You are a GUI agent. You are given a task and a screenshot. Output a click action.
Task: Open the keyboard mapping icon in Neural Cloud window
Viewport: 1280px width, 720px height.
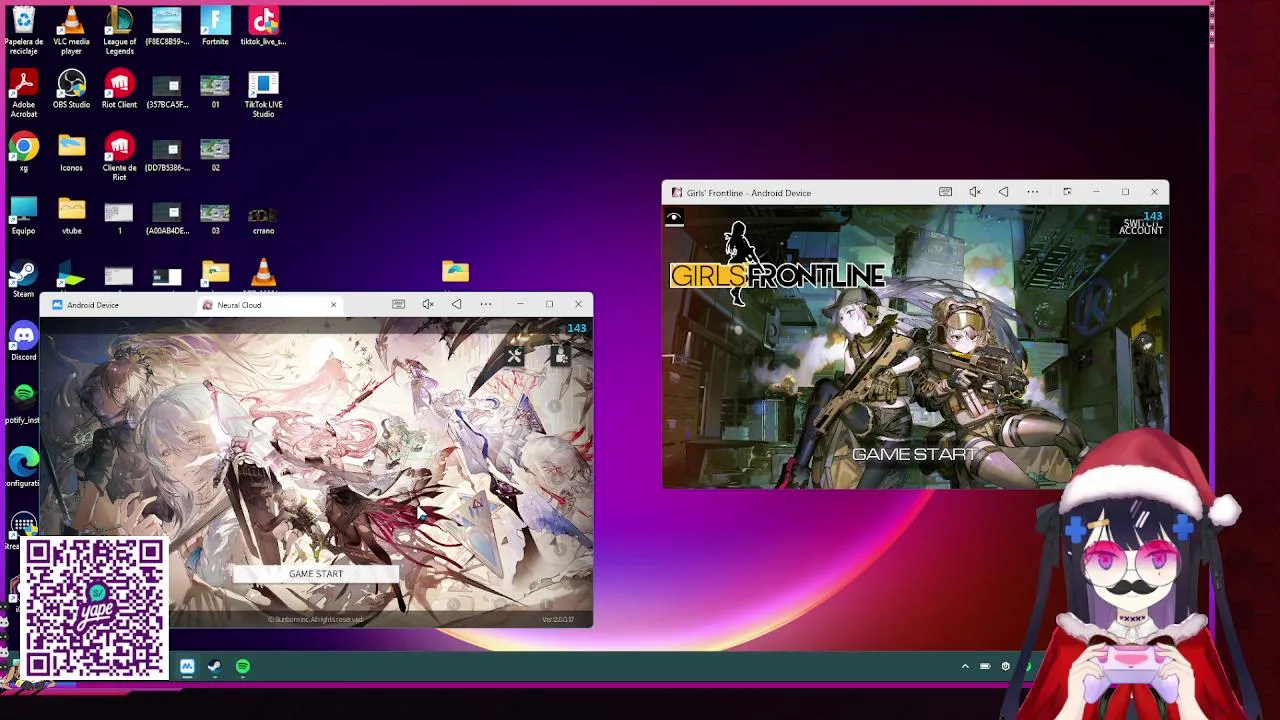(398, 304)
